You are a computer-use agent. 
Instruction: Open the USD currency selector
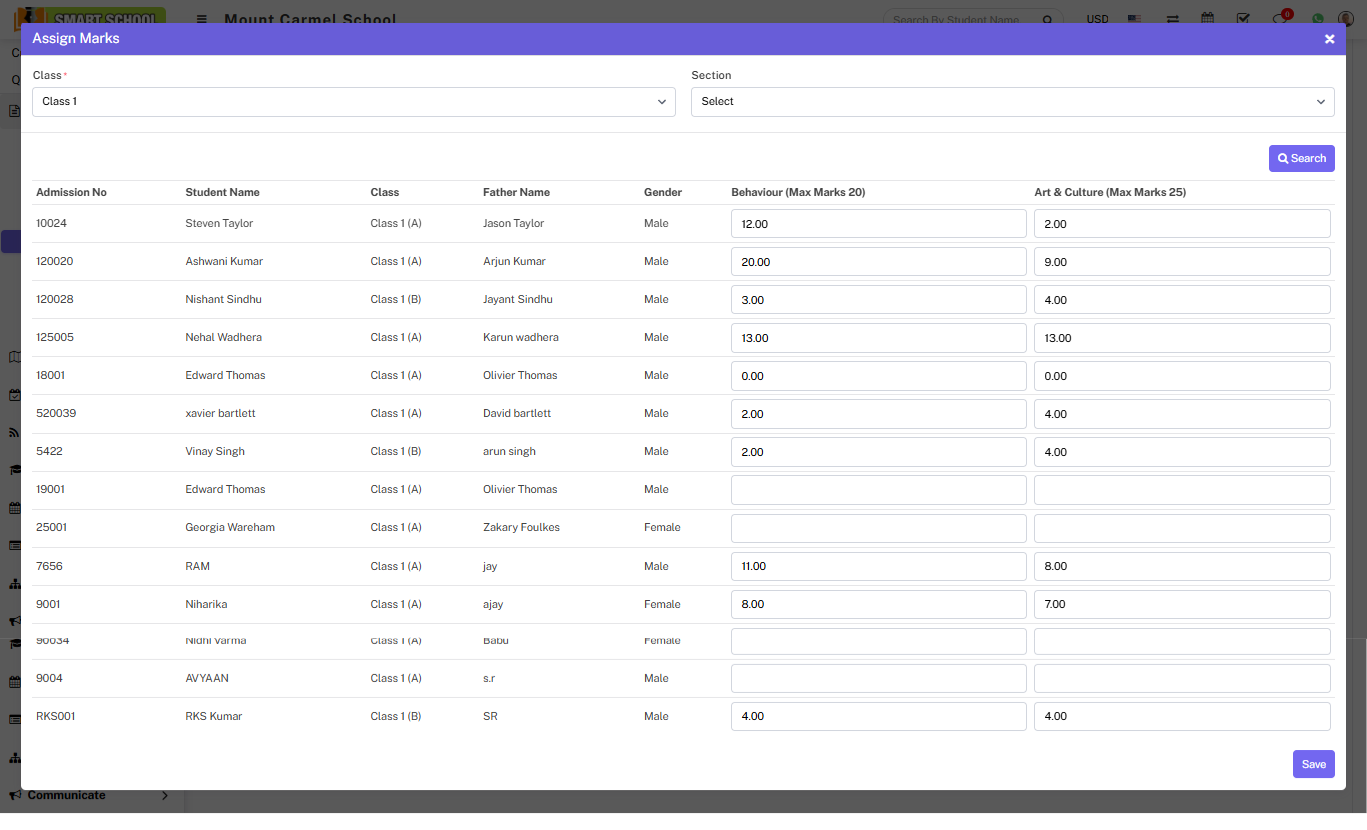1097,19
